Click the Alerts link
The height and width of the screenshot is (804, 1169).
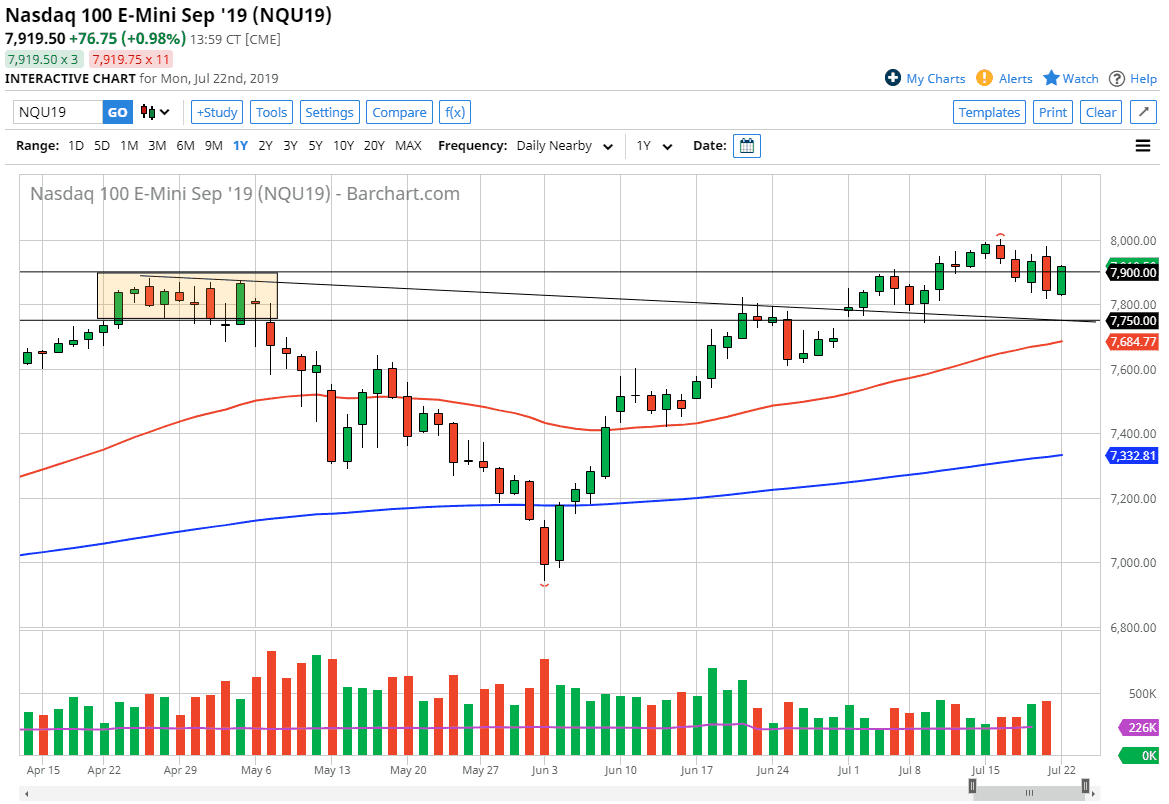1015,78
